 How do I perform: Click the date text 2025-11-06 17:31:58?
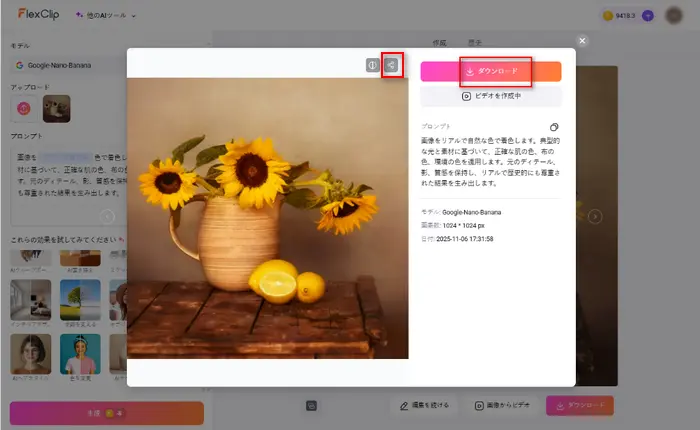click(x=465, y=239)
